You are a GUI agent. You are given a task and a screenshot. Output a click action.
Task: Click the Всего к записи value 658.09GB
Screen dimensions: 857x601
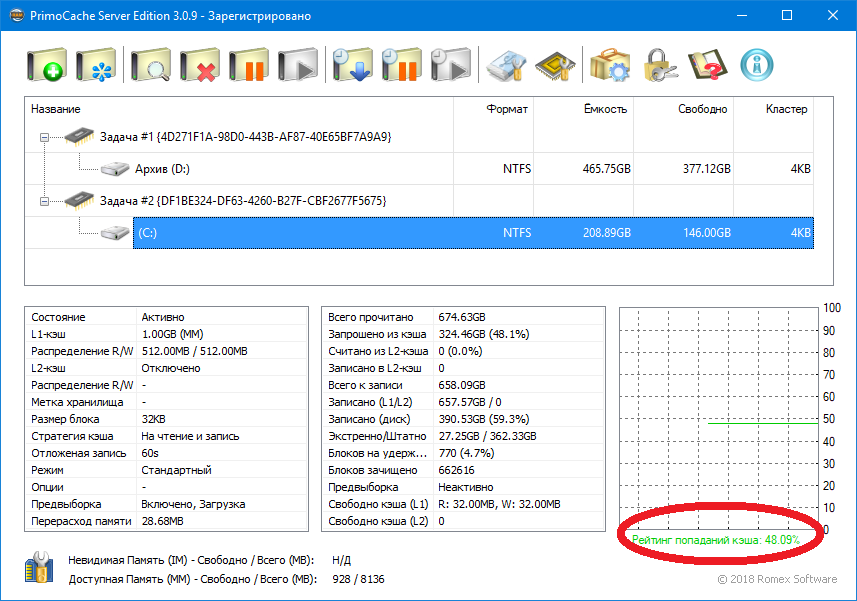(x=462, y=385)
